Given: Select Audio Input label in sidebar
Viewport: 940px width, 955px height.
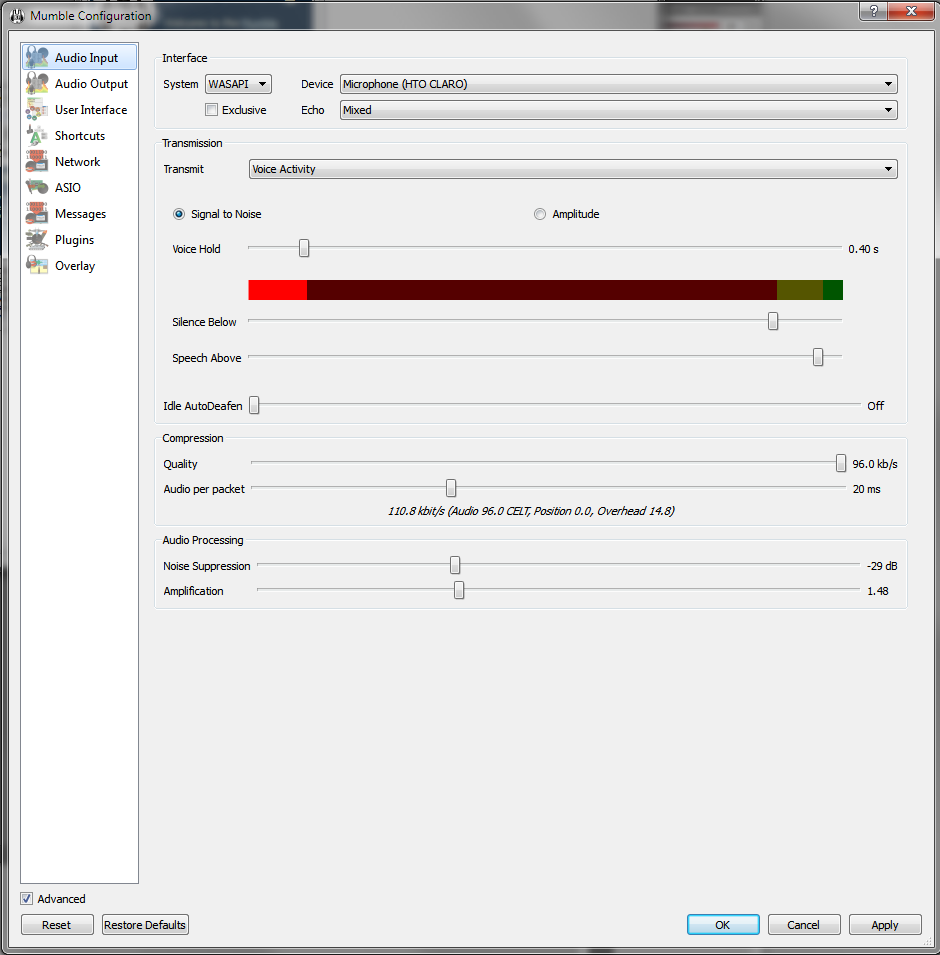Looking at the screenshot, I should (x=86, y=57).
